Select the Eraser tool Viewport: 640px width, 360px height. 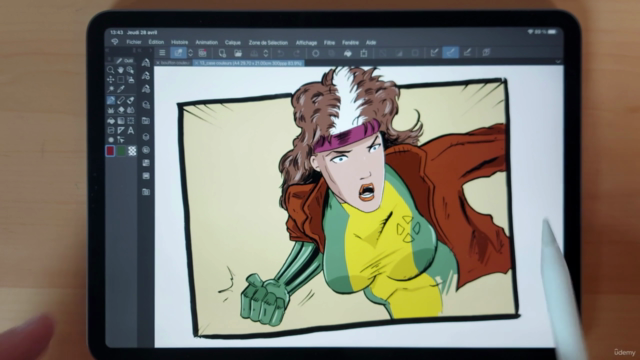(x=121, y=110)
